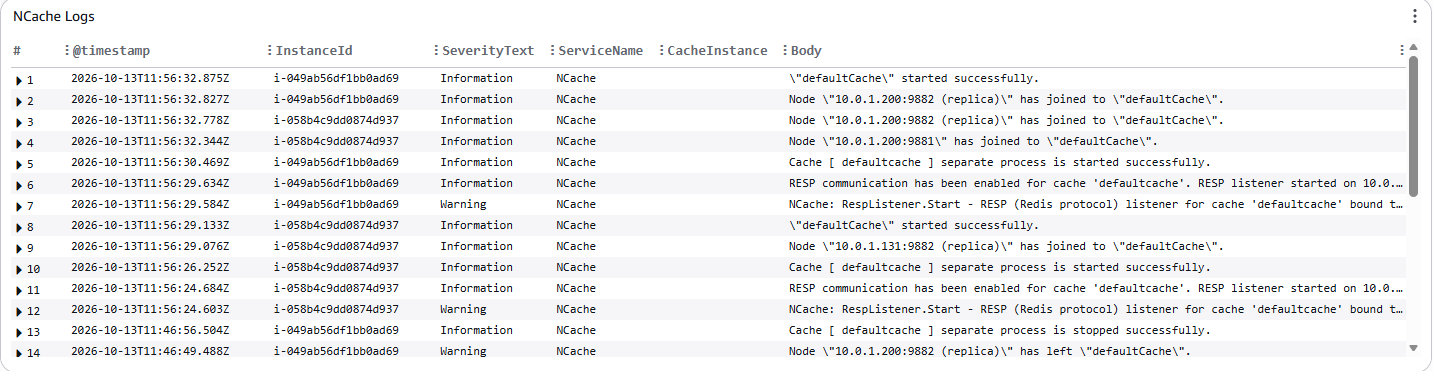Viewport: 1433px width, 371px height.
Task: Sort by ServiceName column header
Action: 601,50
